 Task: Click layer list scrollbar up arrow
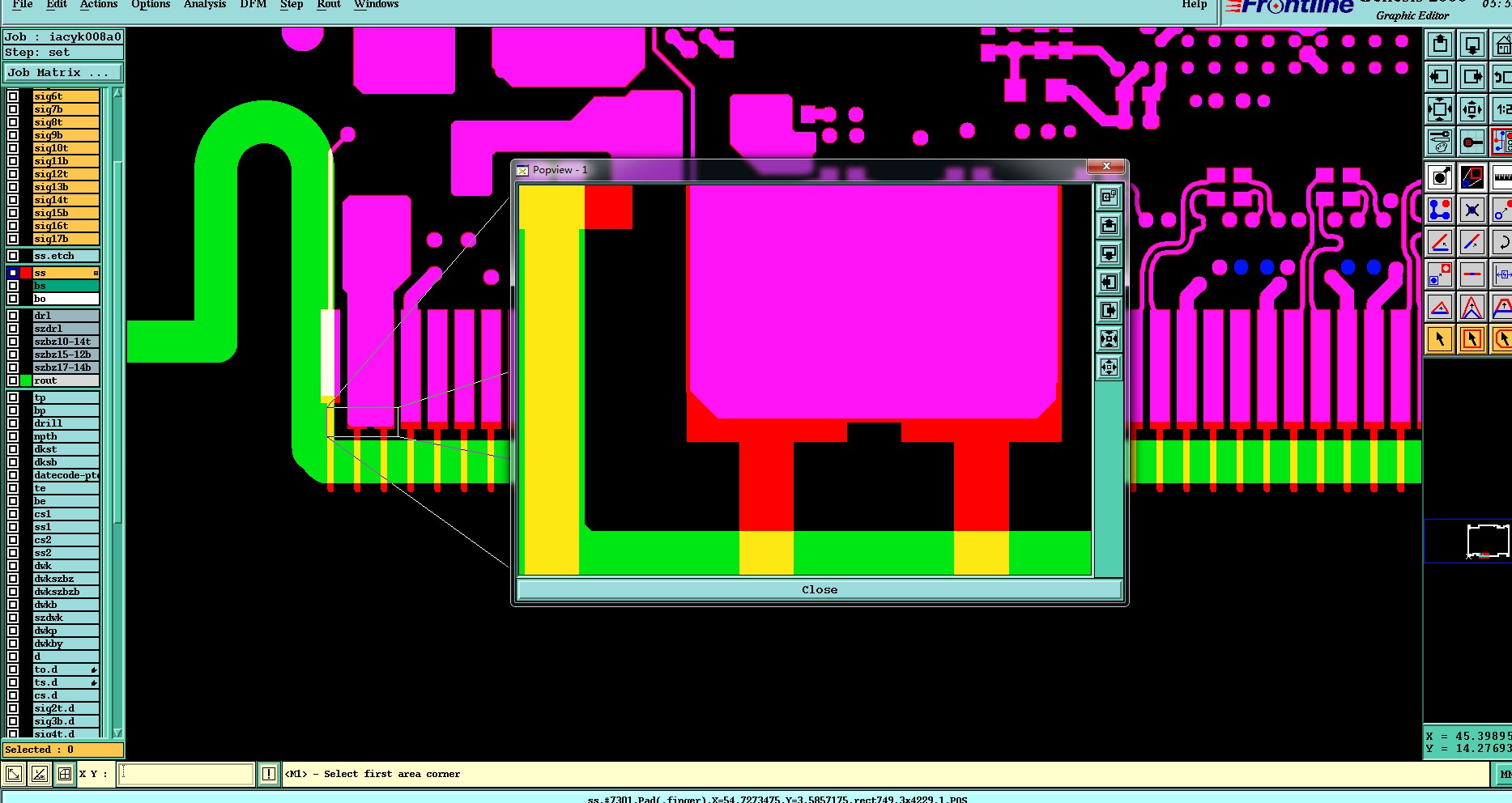(x=117, y=93)
